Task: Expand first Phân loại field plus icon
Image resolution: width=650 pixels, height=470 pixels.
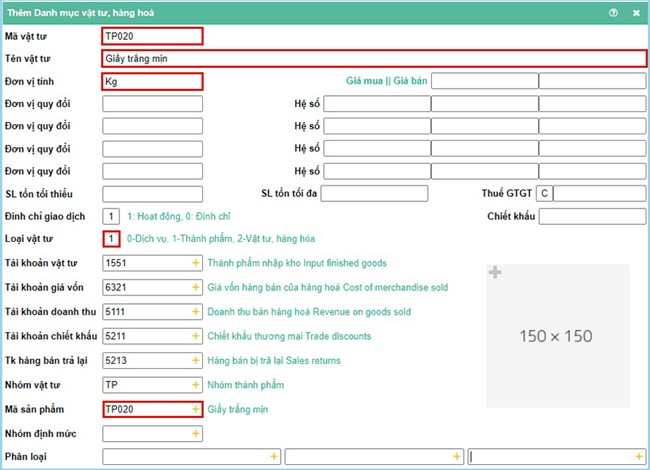Action: pyautogui.click(x=273, y=457)
